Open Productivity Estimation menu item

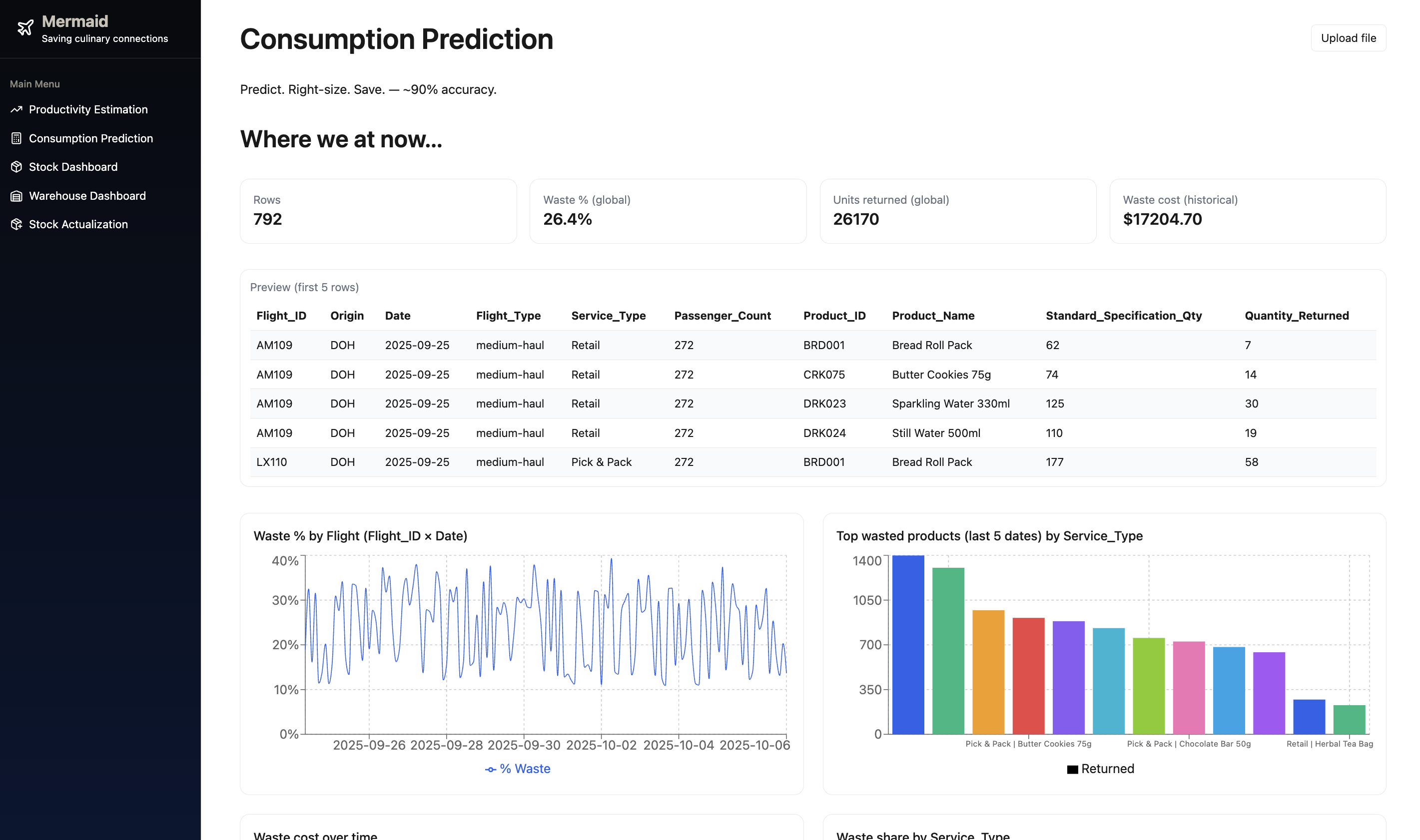(x=88, y=110)
